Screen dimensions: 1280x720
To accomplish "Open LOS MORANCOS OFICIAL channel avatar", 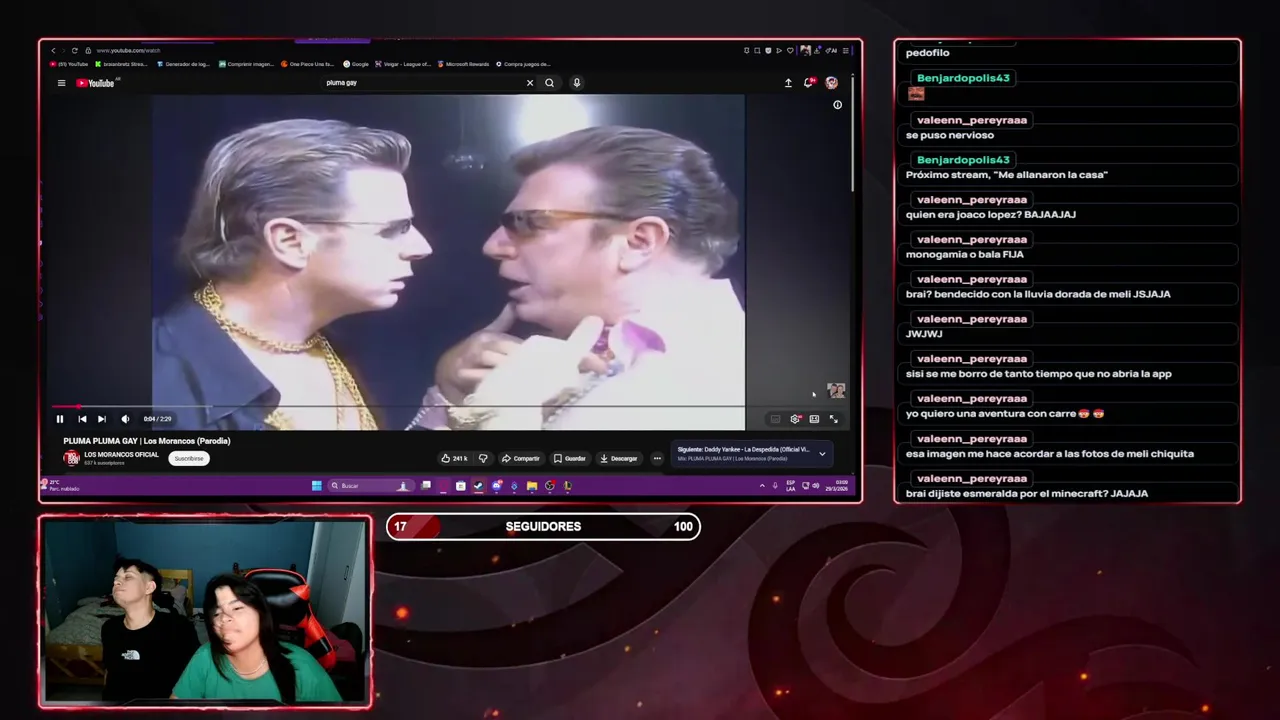I will click(x=71, y=458).
